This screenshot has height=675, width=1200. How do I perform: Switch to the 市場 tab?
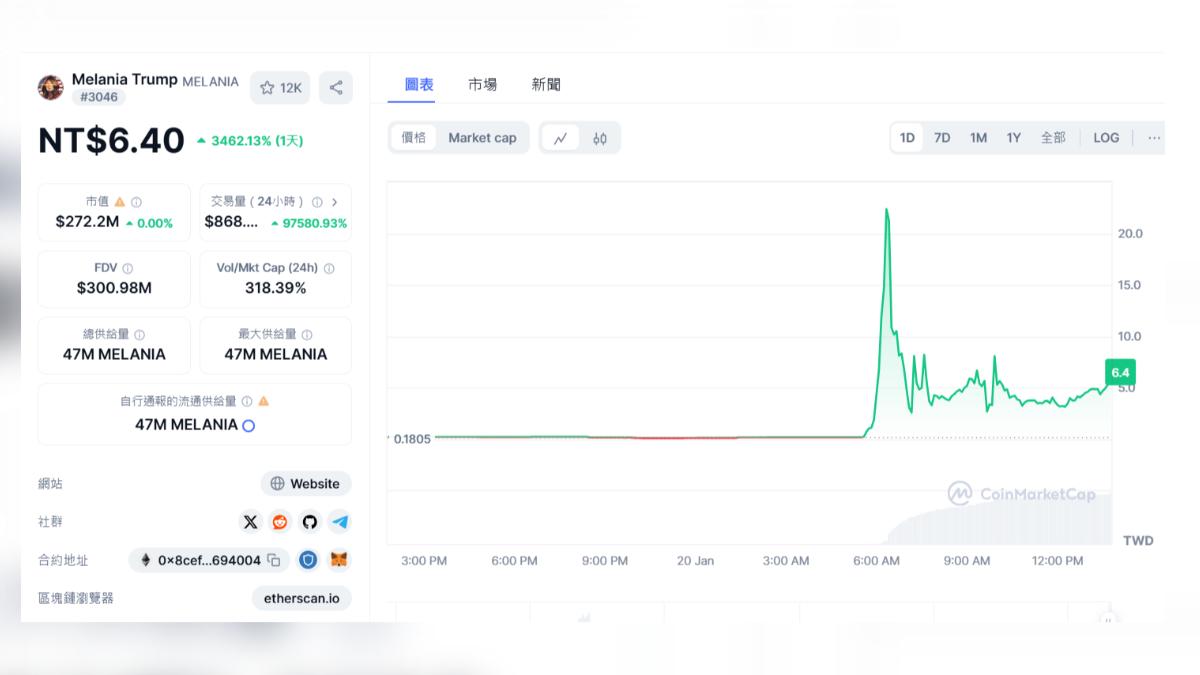tap(482, 85)
